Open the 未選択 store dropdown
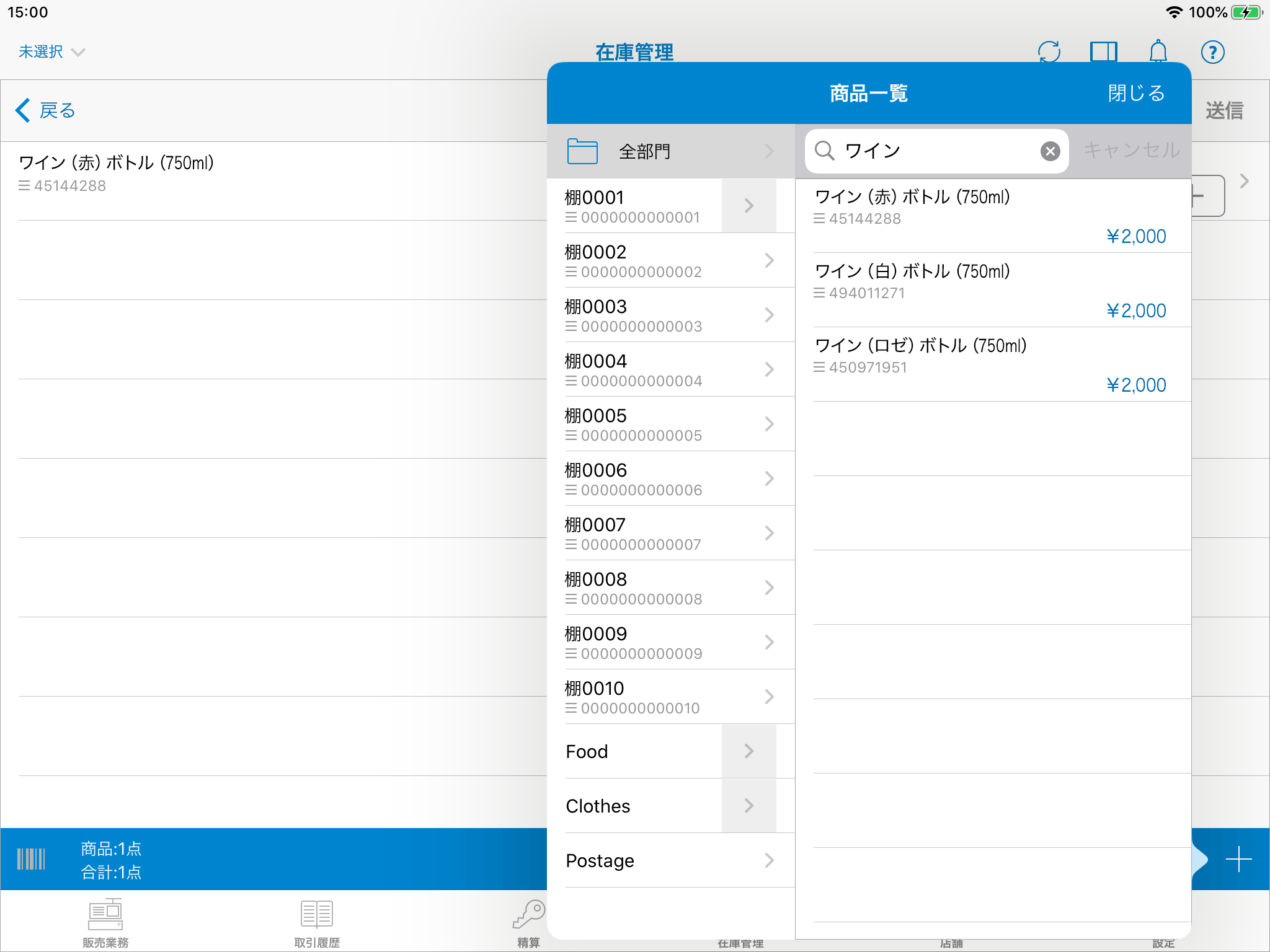Viewport: 1270px width, 952px height. tap(51, 51)
